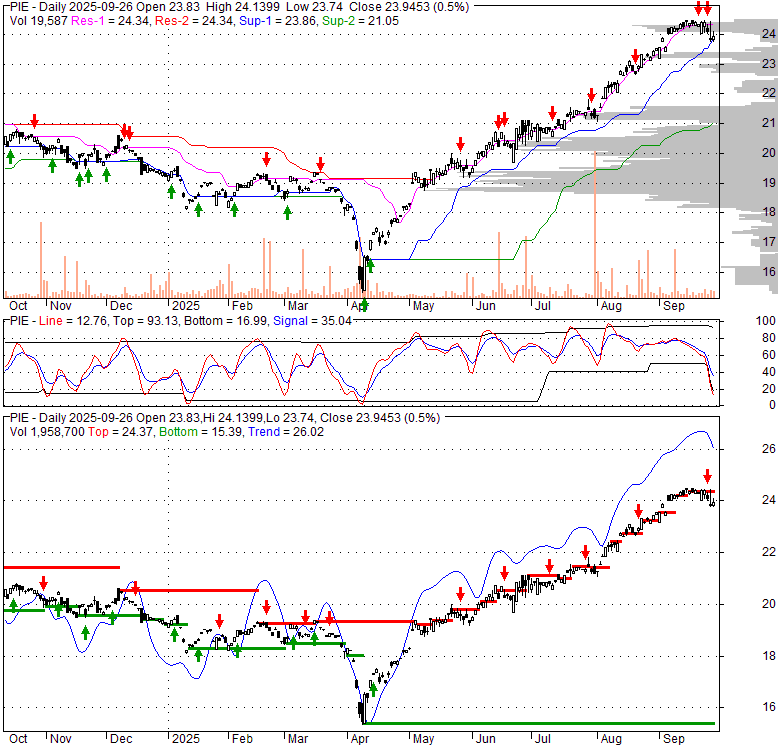Screen dimensions: 780x745
Task: Click the Feb label on top chart time axis
Action: click(x=242, y=306)
